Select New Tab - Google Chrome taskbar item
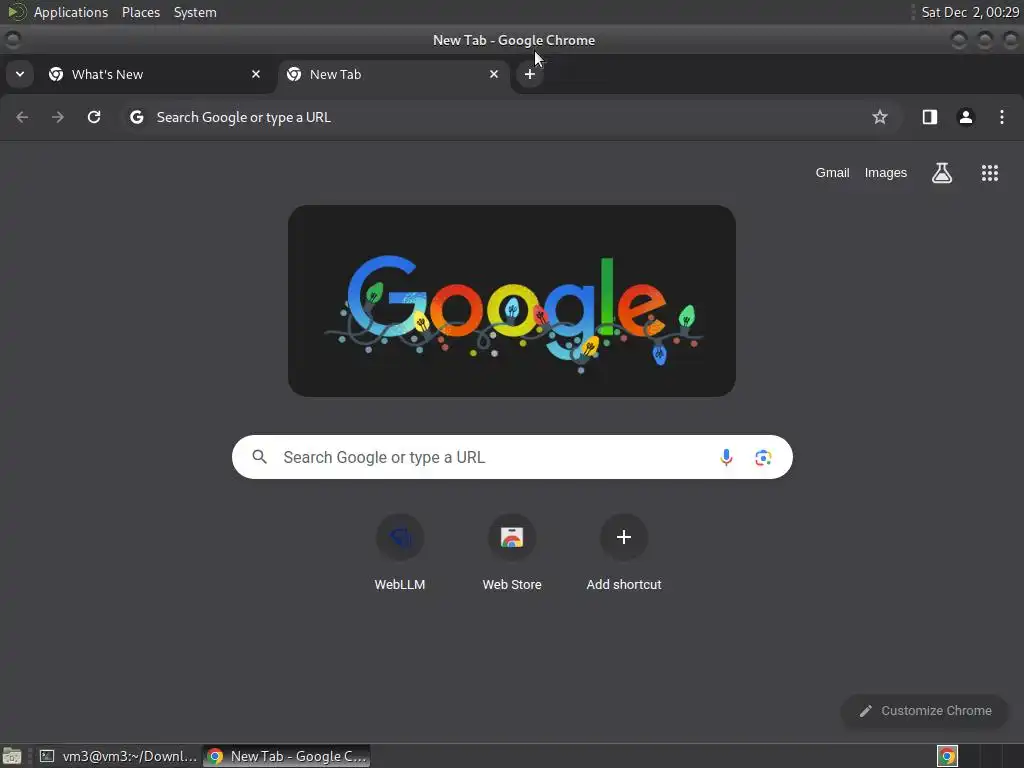1024x768 pixels. [x=287, y=756]
